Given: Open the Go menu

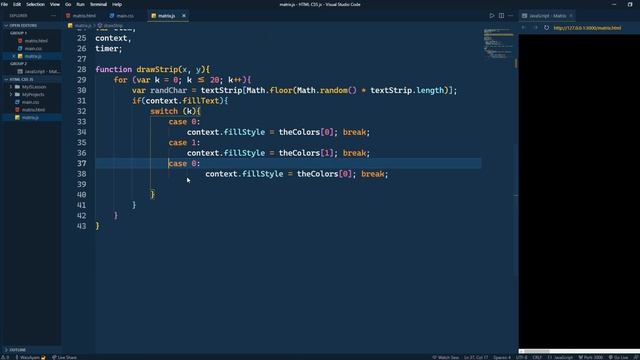Looking at the screenshot, I should 68,4.
